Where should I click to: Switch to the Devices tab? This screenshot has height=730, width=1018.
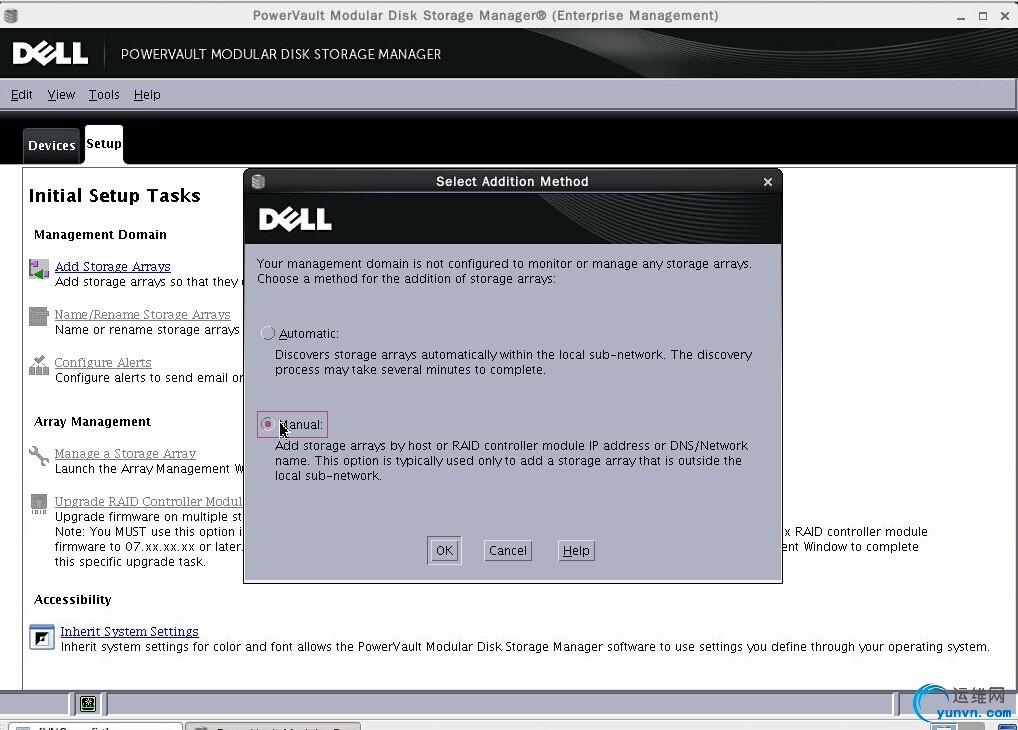pos(51,145)
